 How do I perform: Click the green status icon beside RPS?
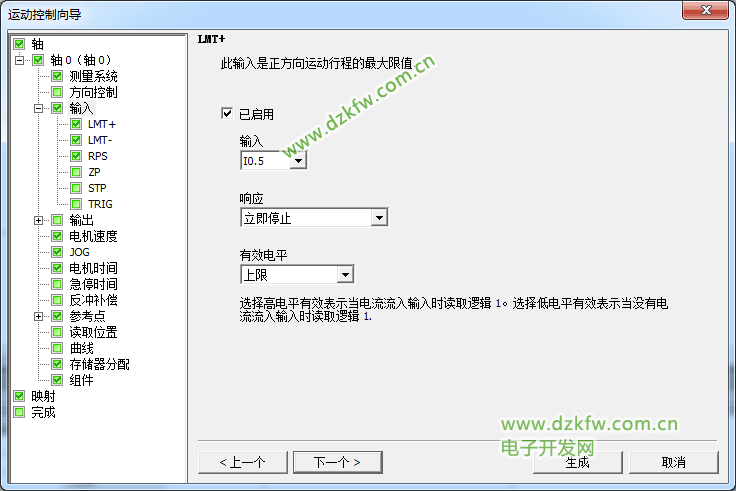(76, 156)
